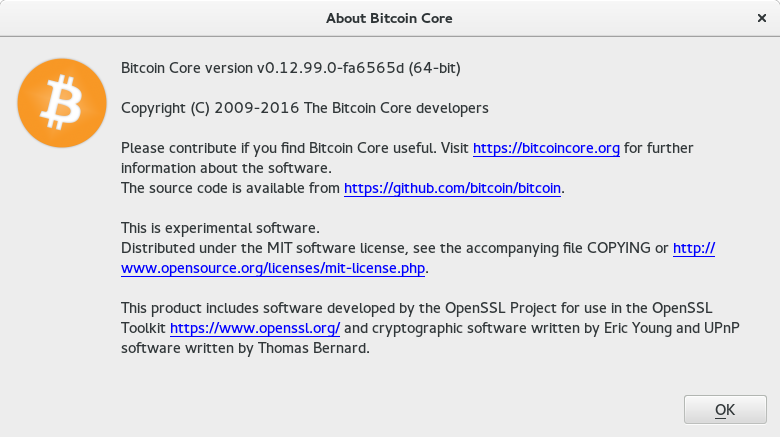Click 'information about the software.' text
The height and width of the screenshot is (437, 780).
pyautogui.click(x=225, y=167)
